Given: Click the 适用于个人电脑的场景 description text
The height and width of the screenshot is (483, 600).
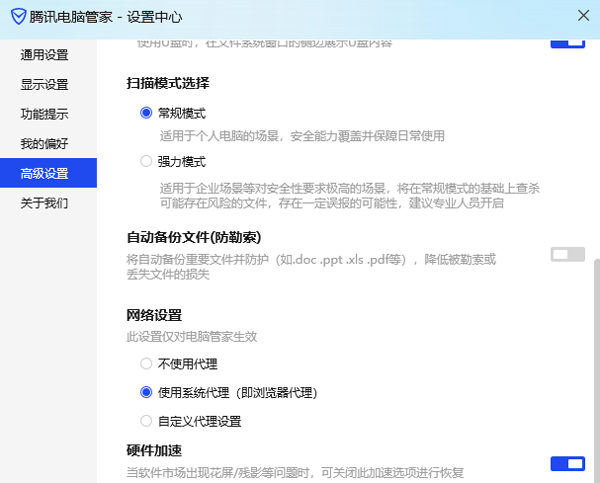Looking at the screenshot, I should coord(302,136).
